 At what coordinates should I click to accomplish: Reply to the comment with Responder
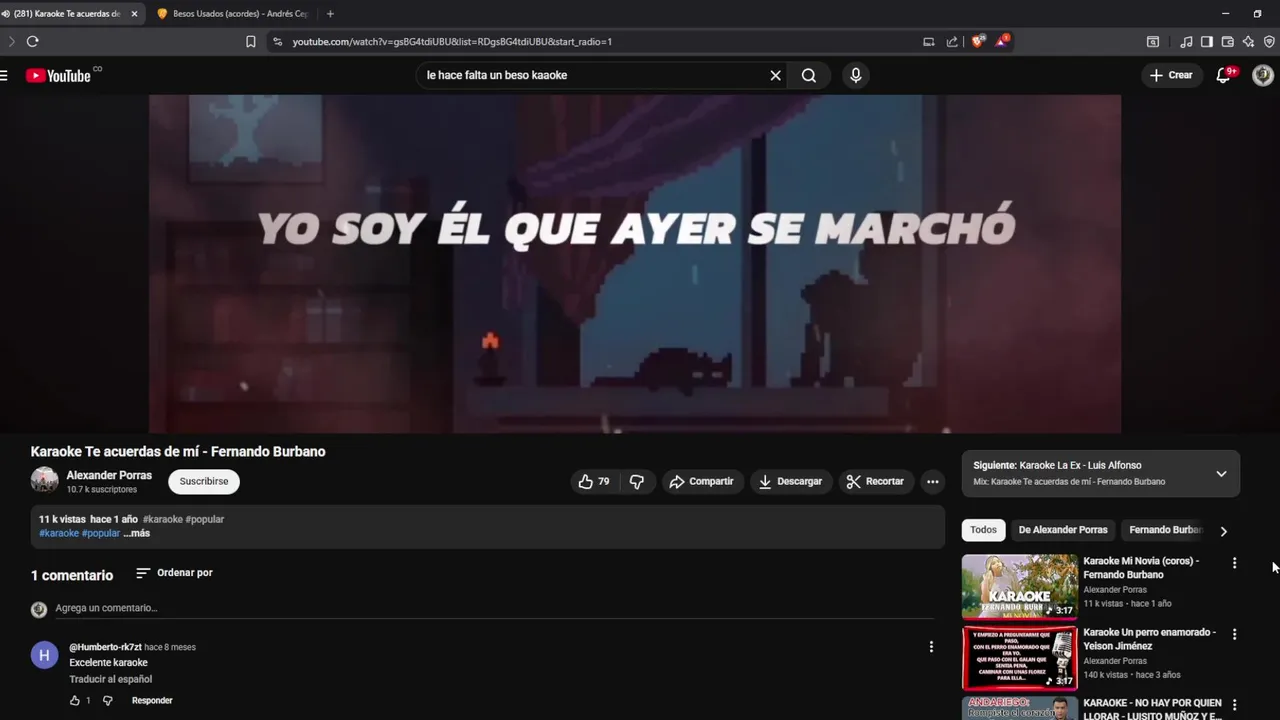pyautogui.click(x=152, y=701)
